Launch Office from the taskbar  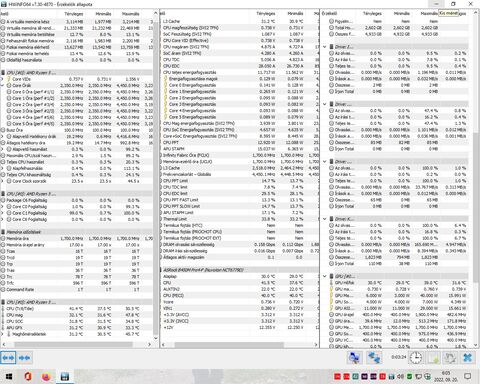point(28,377)
